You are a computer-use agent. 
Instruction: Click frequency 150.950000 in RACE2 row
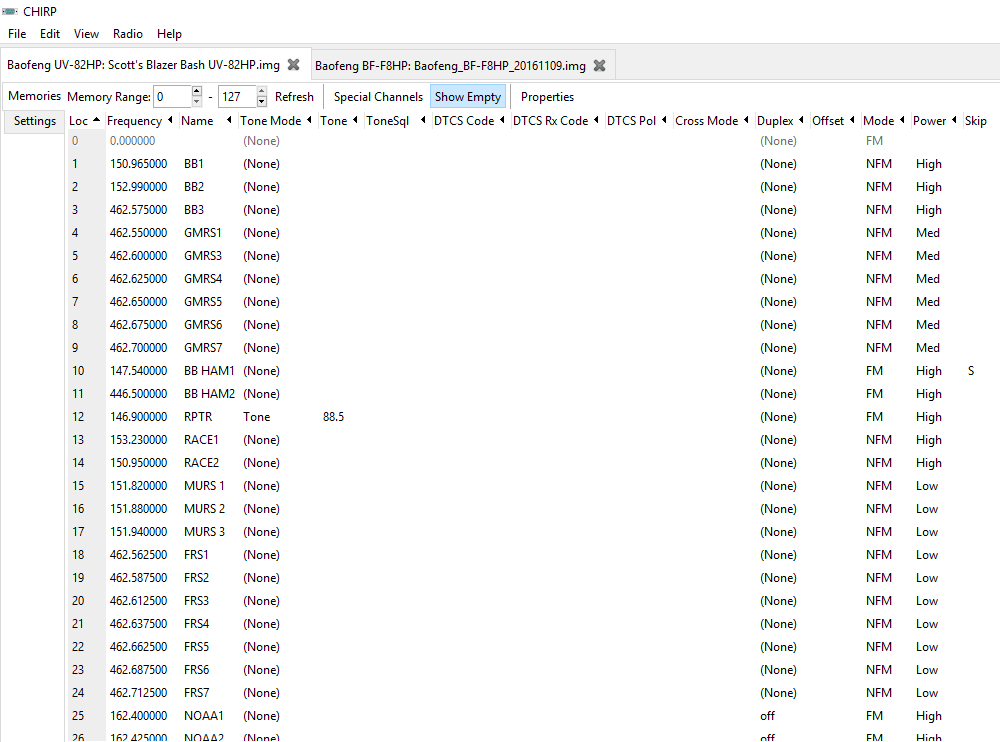pyautogui.click(x=138, y=463)
